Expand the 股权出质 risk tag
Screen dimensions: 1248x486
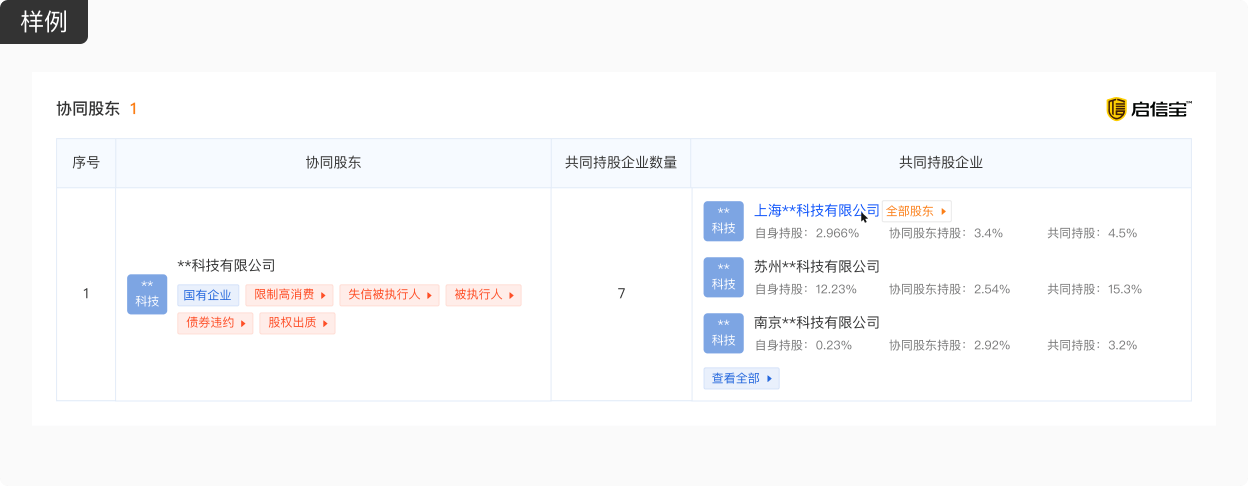pos(297,323)
